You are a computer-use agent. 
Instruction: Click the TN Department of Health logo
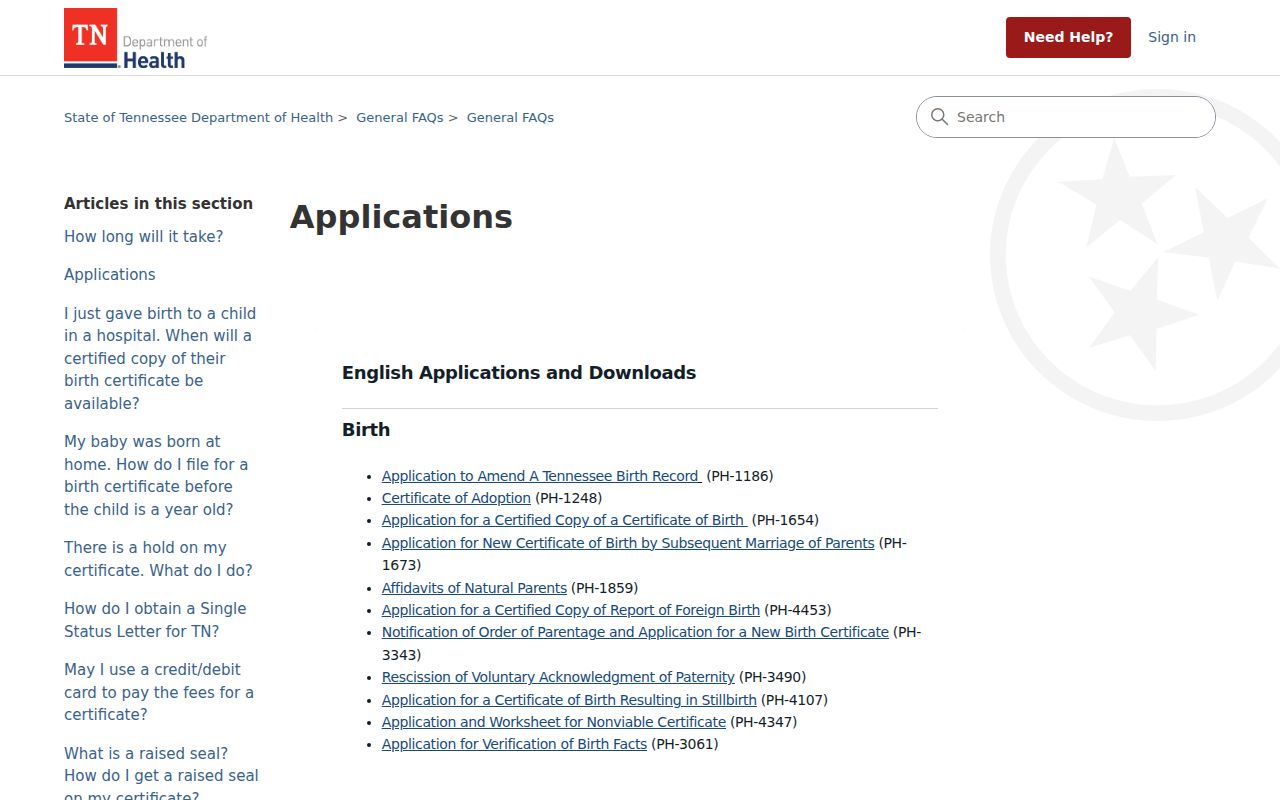[136, 38]
